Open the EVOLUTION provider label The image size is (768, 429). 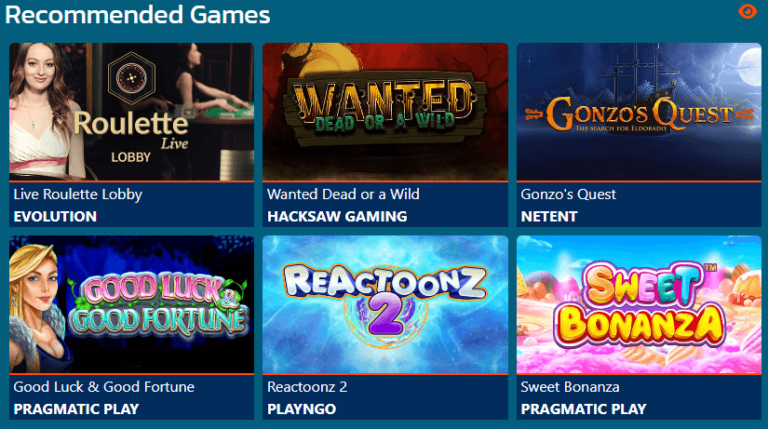click(55, 216)
